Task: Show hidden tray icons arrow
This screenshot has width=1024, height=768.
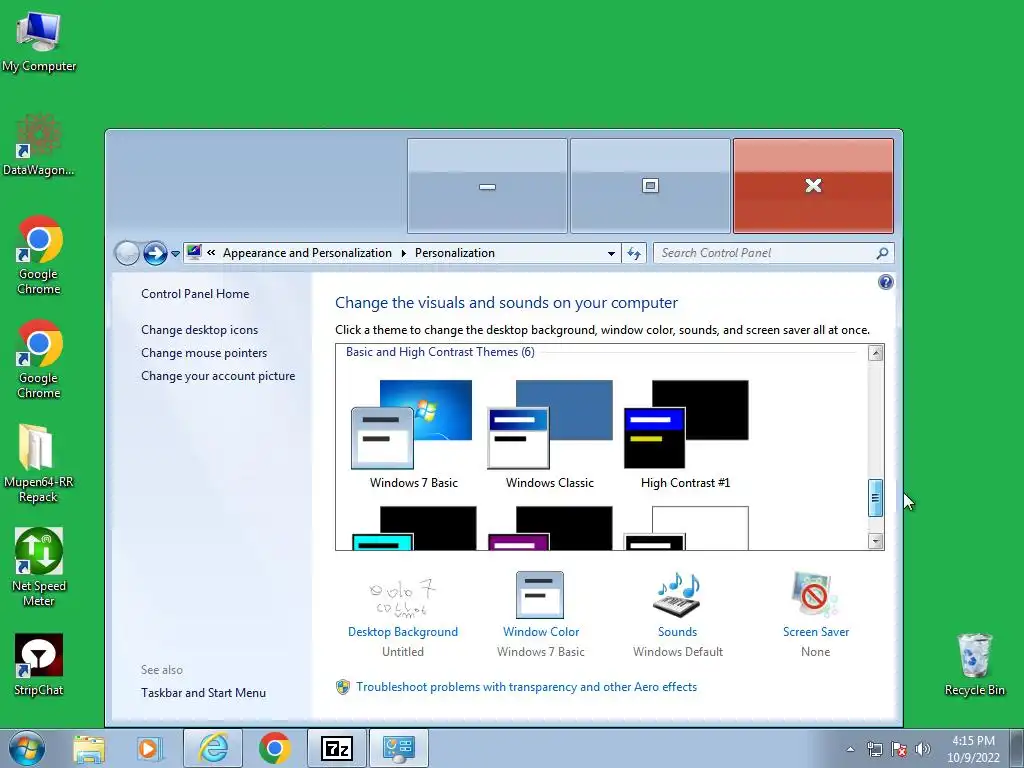Action: point(850,749)
